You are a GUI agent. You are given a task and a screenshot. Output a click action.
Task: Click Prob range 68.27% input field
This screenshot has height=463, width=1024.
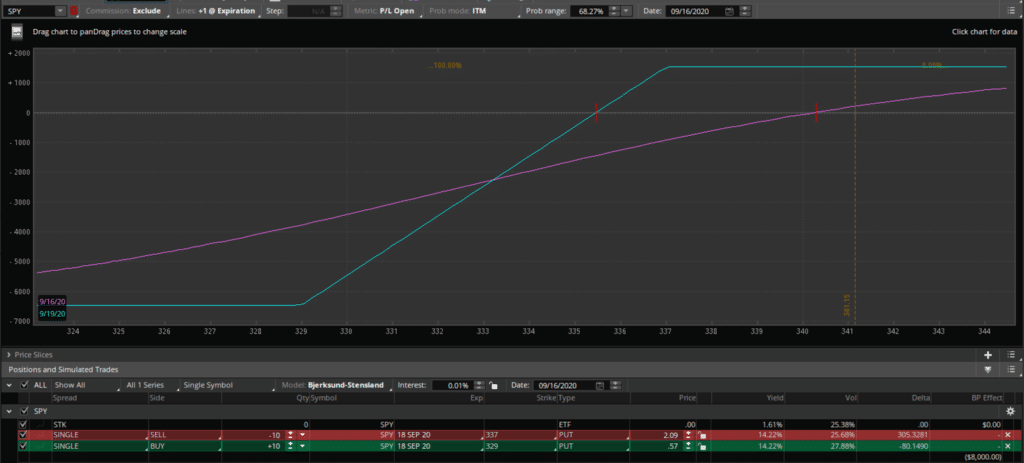pos(588,11)
